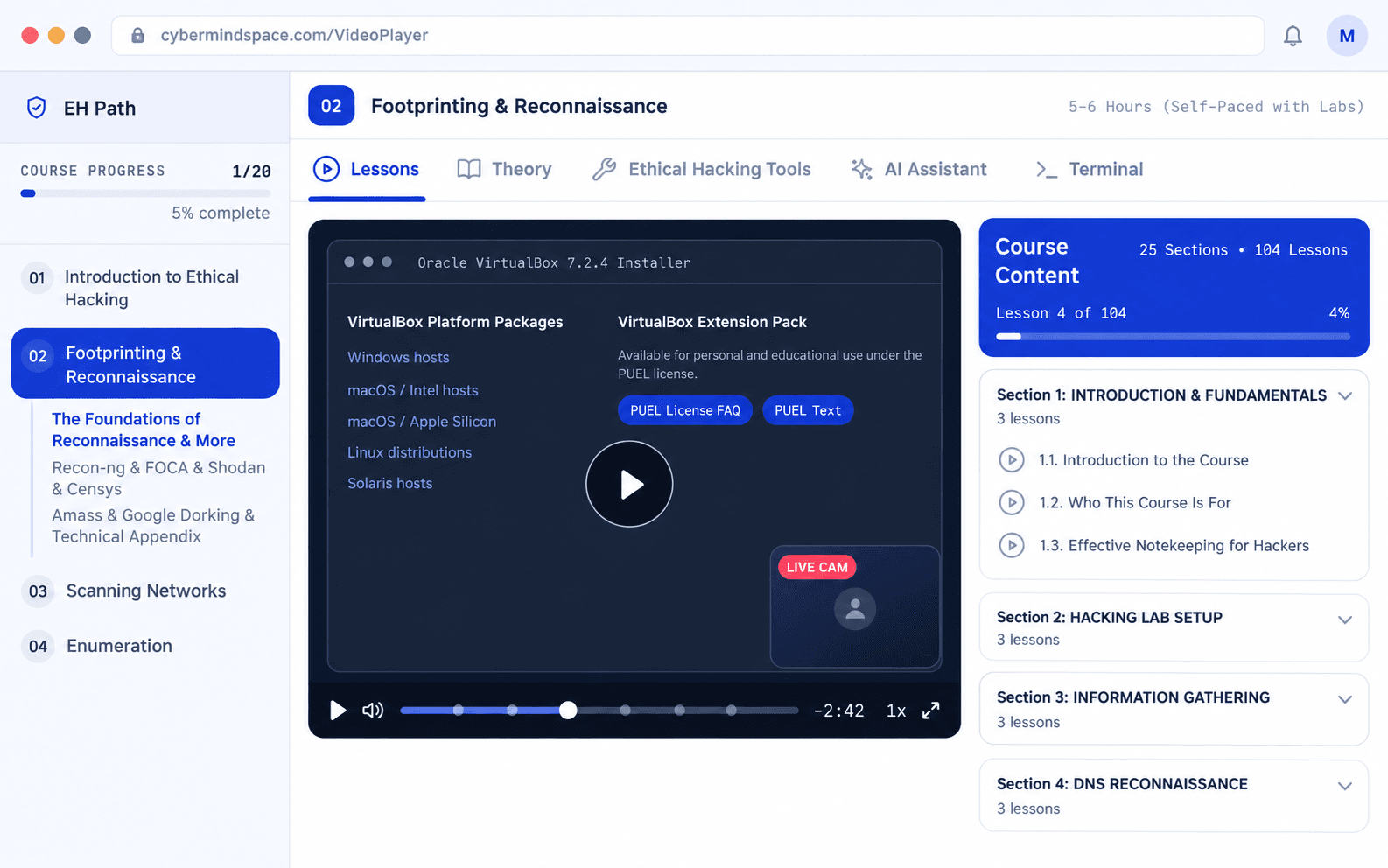The image size is (1388, 868).
Task: Select module 03 Scanning Networks
Action: 145,591
